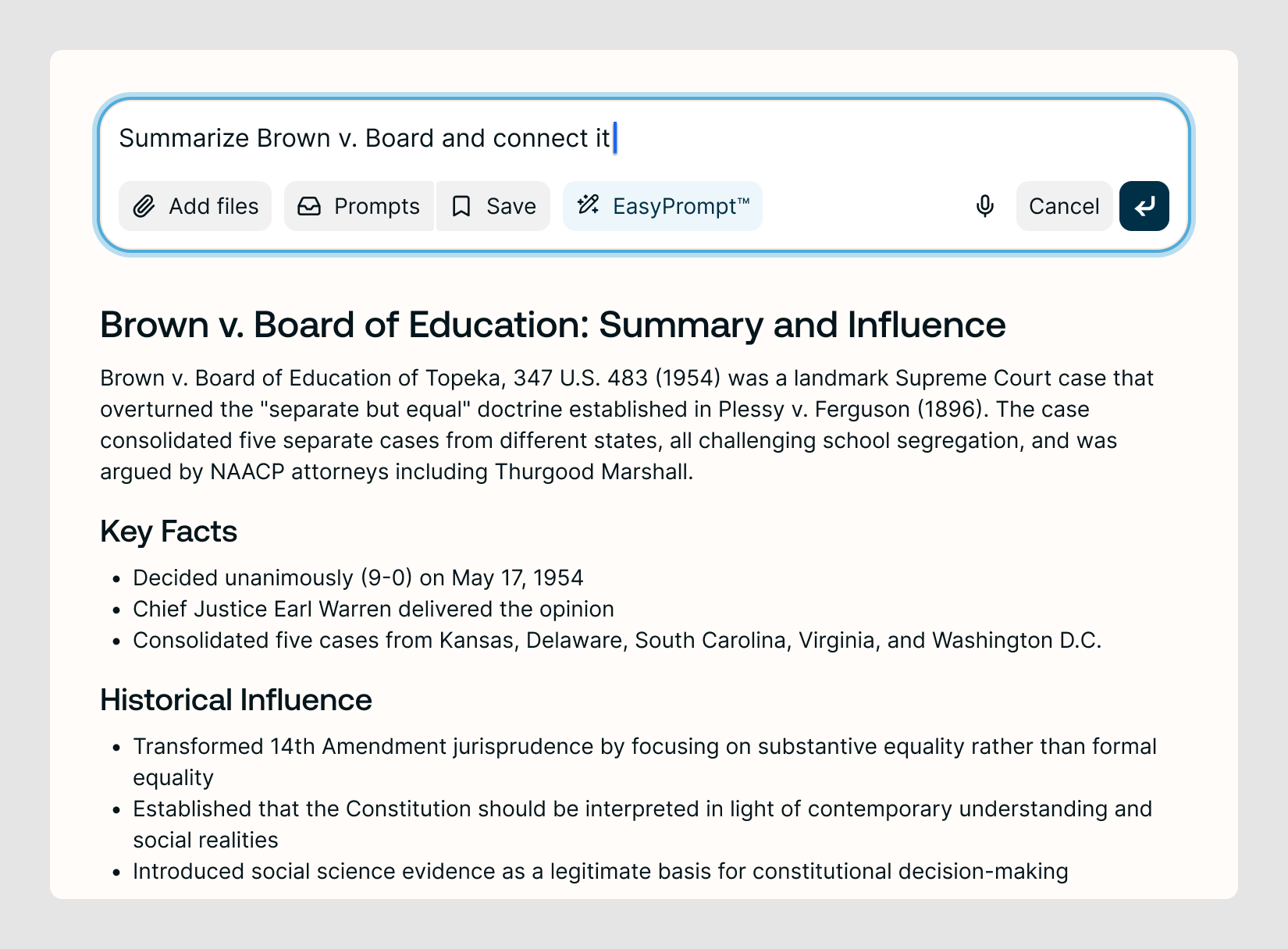Screen dimensions: 1288x949
Task: Click the bullet listing Kansas, Delaware consolidated cases
Action: [617, 640]
